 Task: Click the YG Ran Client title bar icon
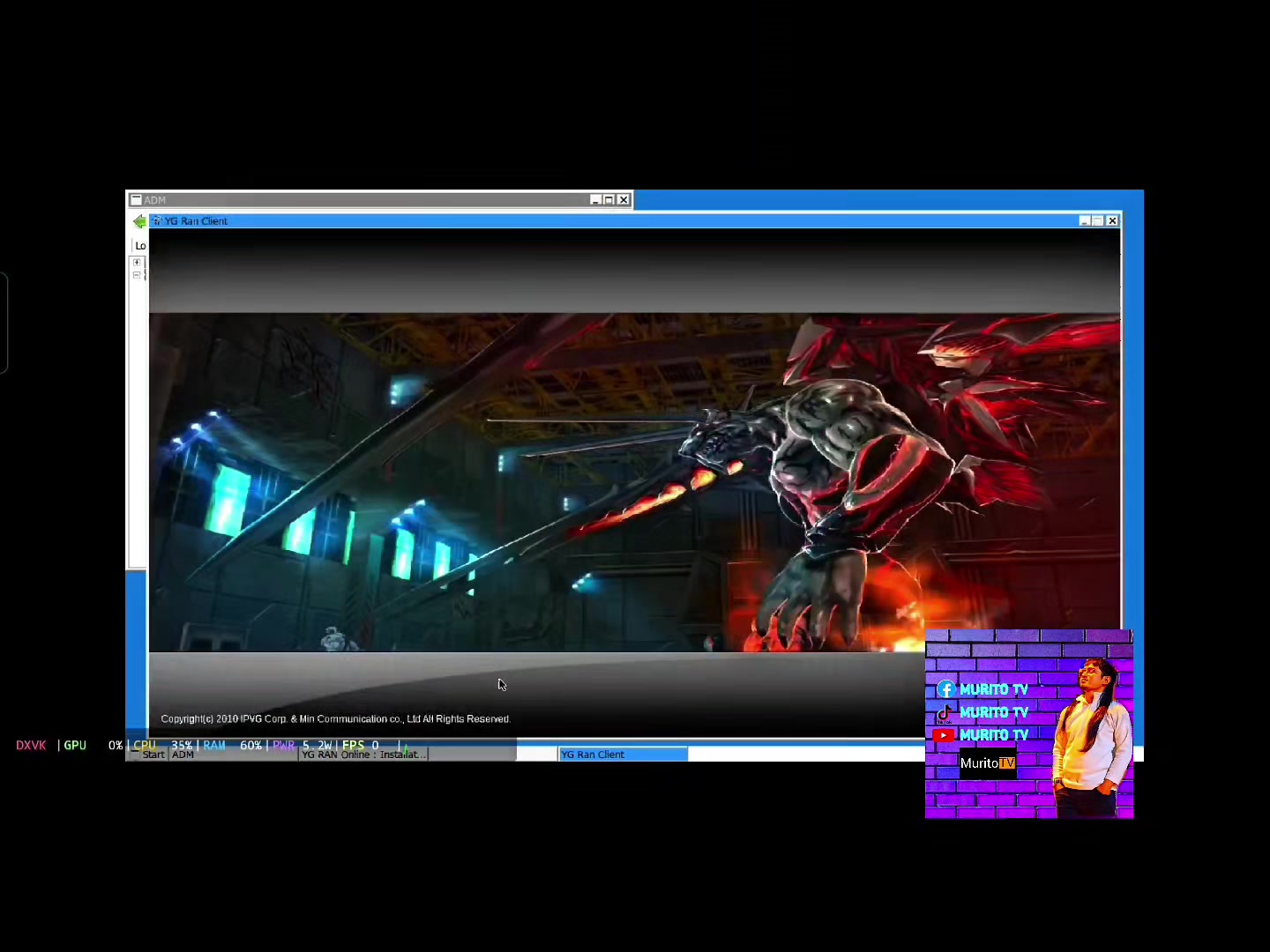pyautogui.click(x=156, y=221)
